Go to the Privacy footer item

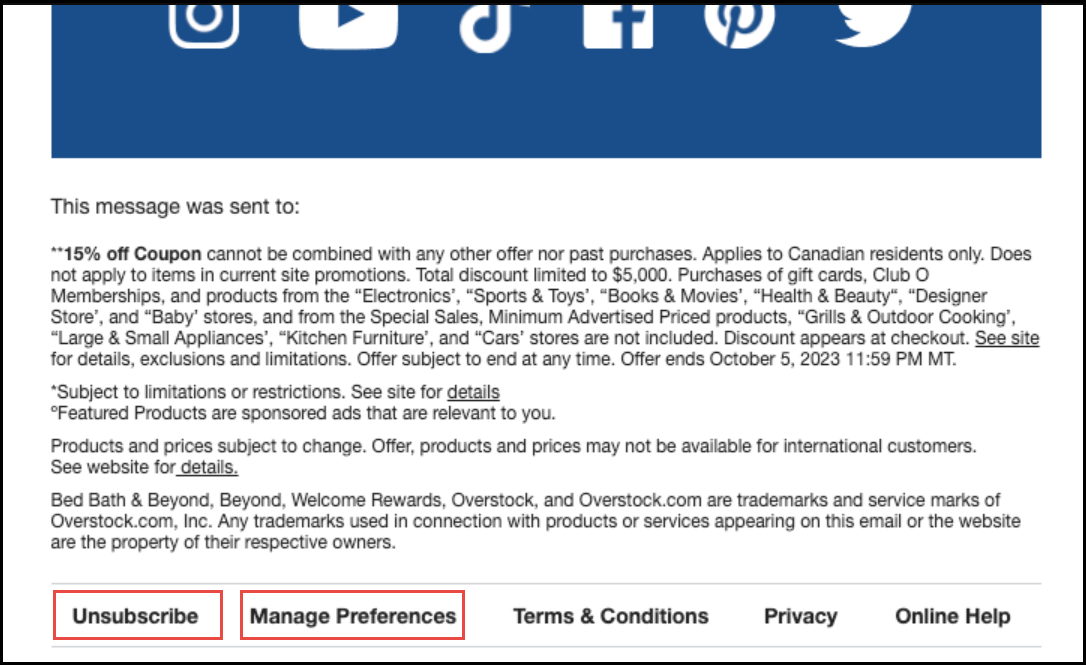pyautogui.click(x=800, y=616)
